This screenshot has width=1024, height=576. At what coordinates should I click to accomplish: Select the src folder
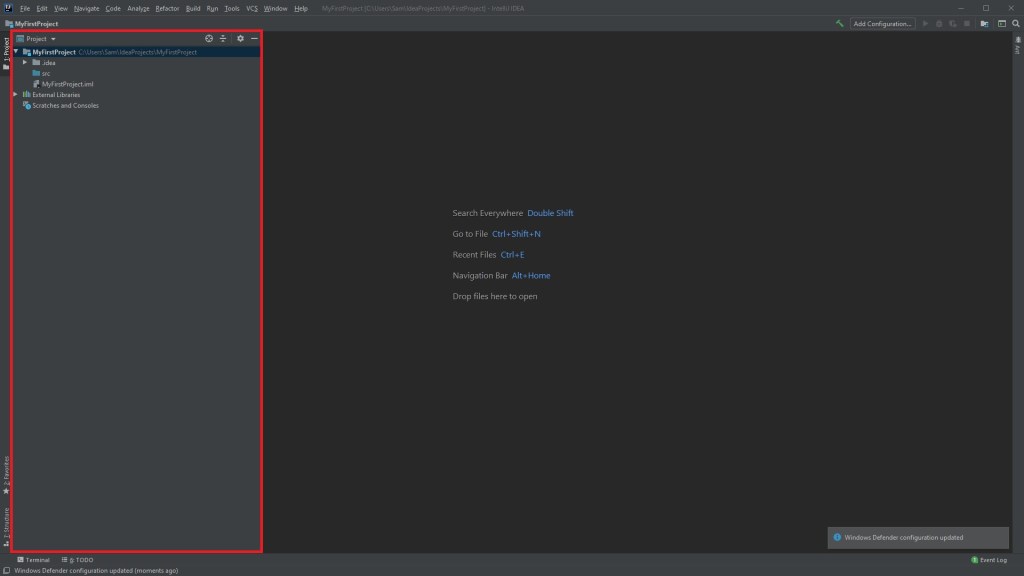pyautogui.click(x=46, y=73)
